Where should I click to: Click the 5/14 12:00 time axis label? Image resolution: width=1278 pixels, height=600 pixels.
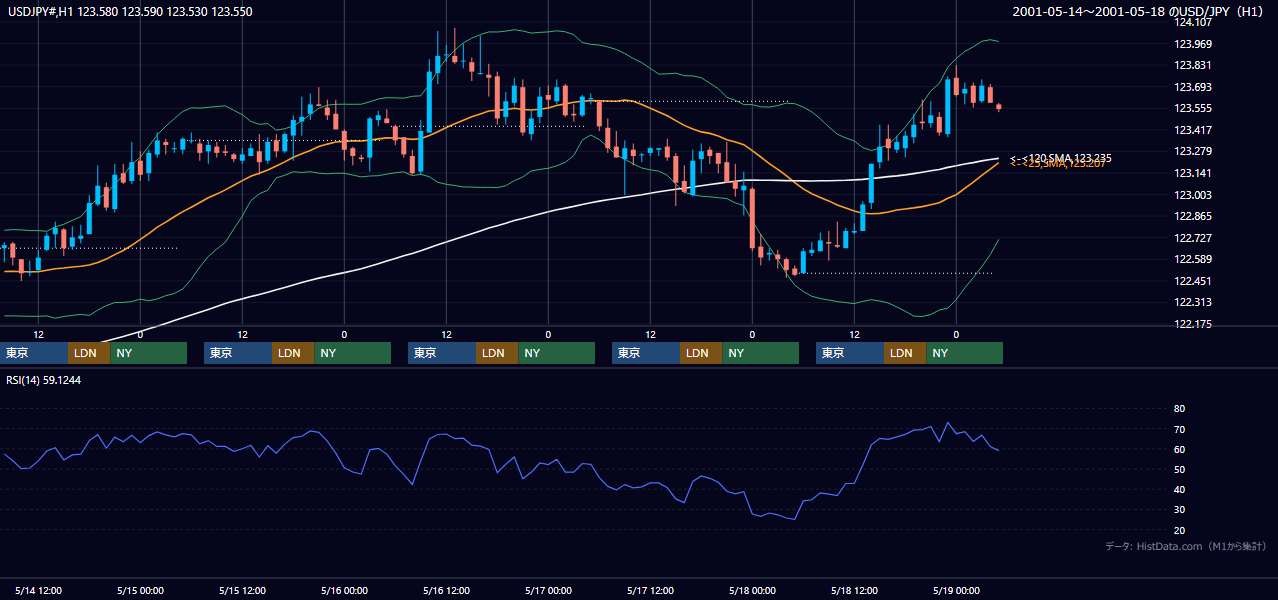click(39, 590)
